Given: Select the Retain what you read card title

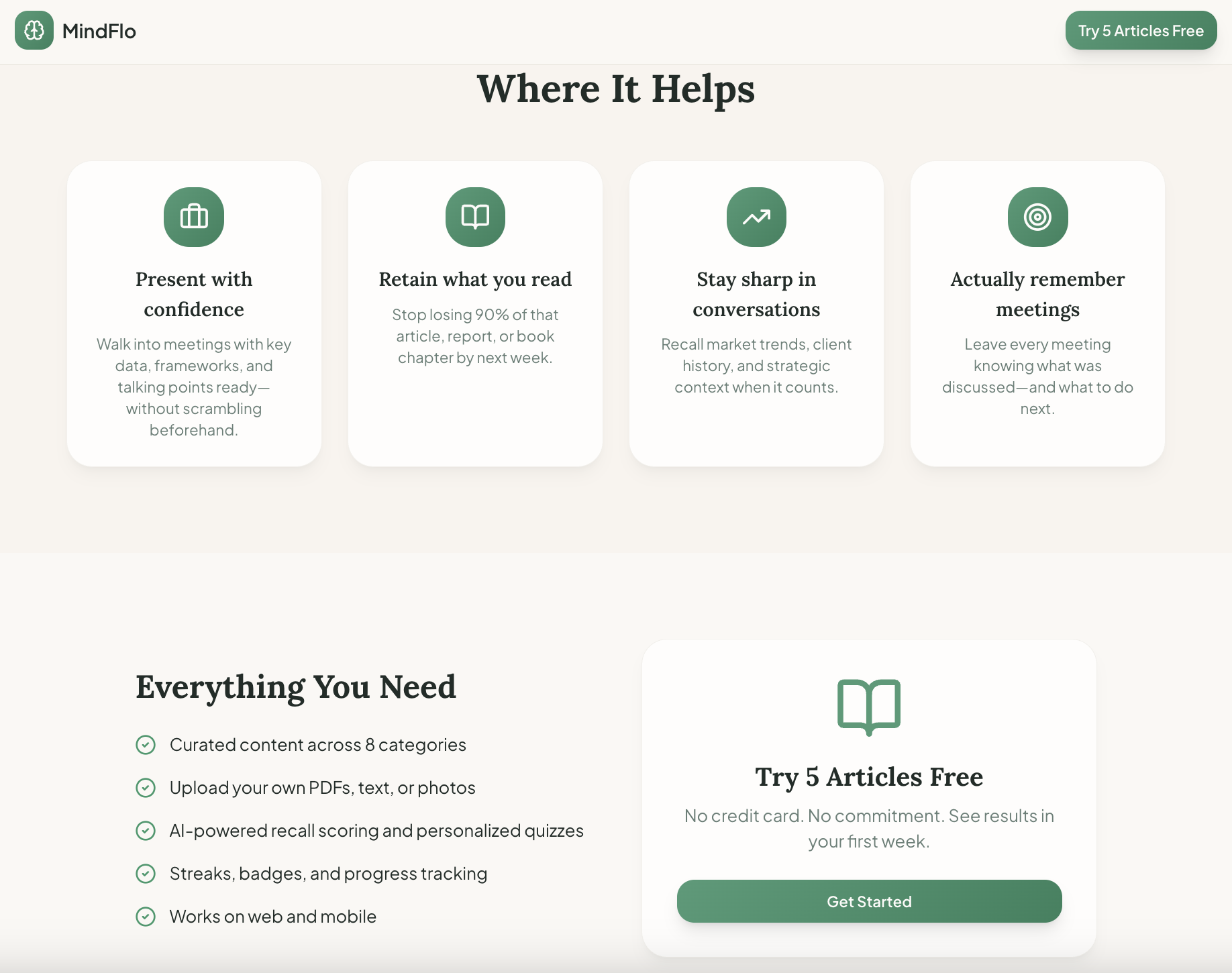Looking at the screenshot, I should tap(475, 279).
